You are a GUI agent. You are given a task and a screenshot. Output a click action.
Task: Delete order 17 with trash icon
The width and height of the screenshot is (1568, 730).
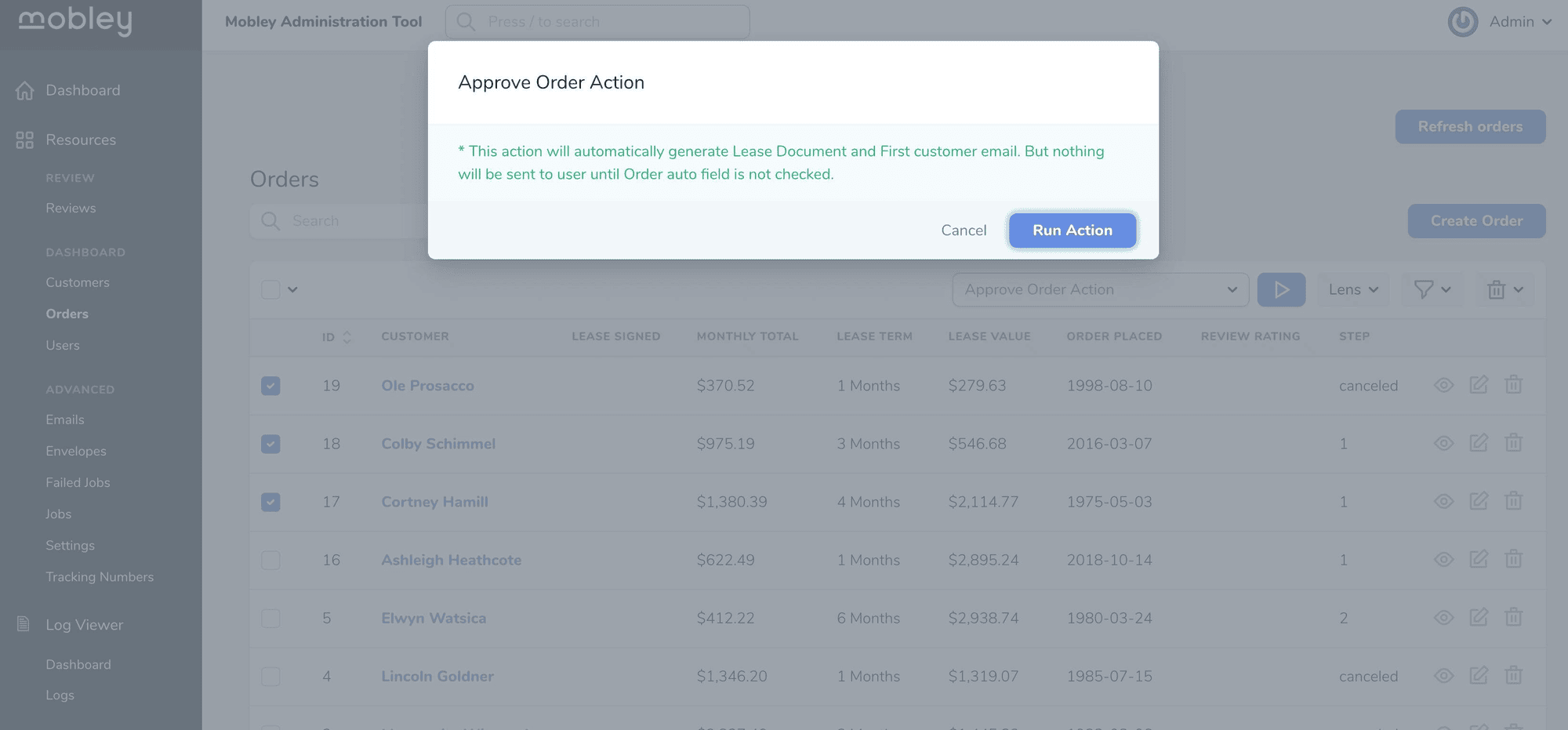(x=1513, y=501)
